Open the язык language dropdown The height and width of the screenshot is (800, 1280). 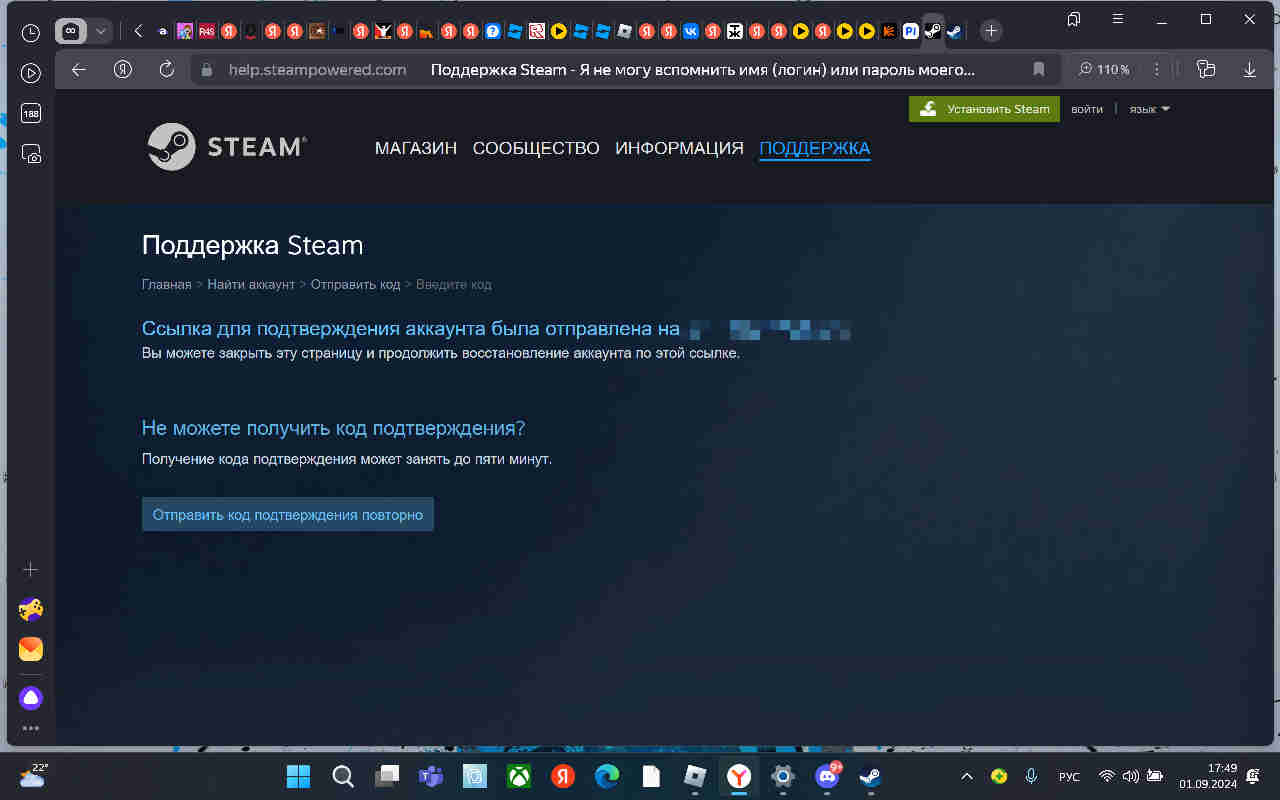[1149, 109]
